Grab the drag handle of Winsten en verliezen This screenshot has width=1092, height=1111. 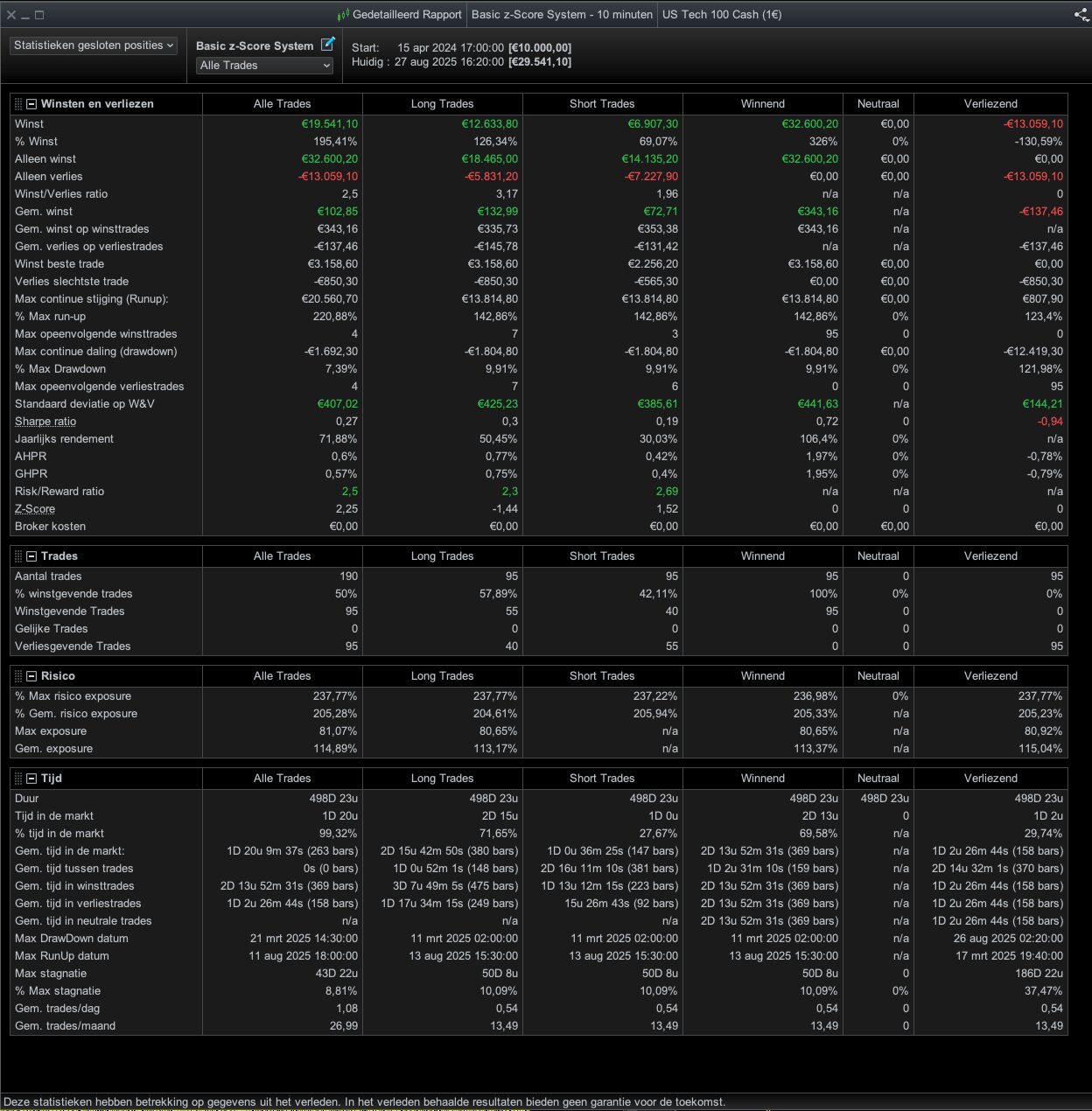click(x=18, y=103)
